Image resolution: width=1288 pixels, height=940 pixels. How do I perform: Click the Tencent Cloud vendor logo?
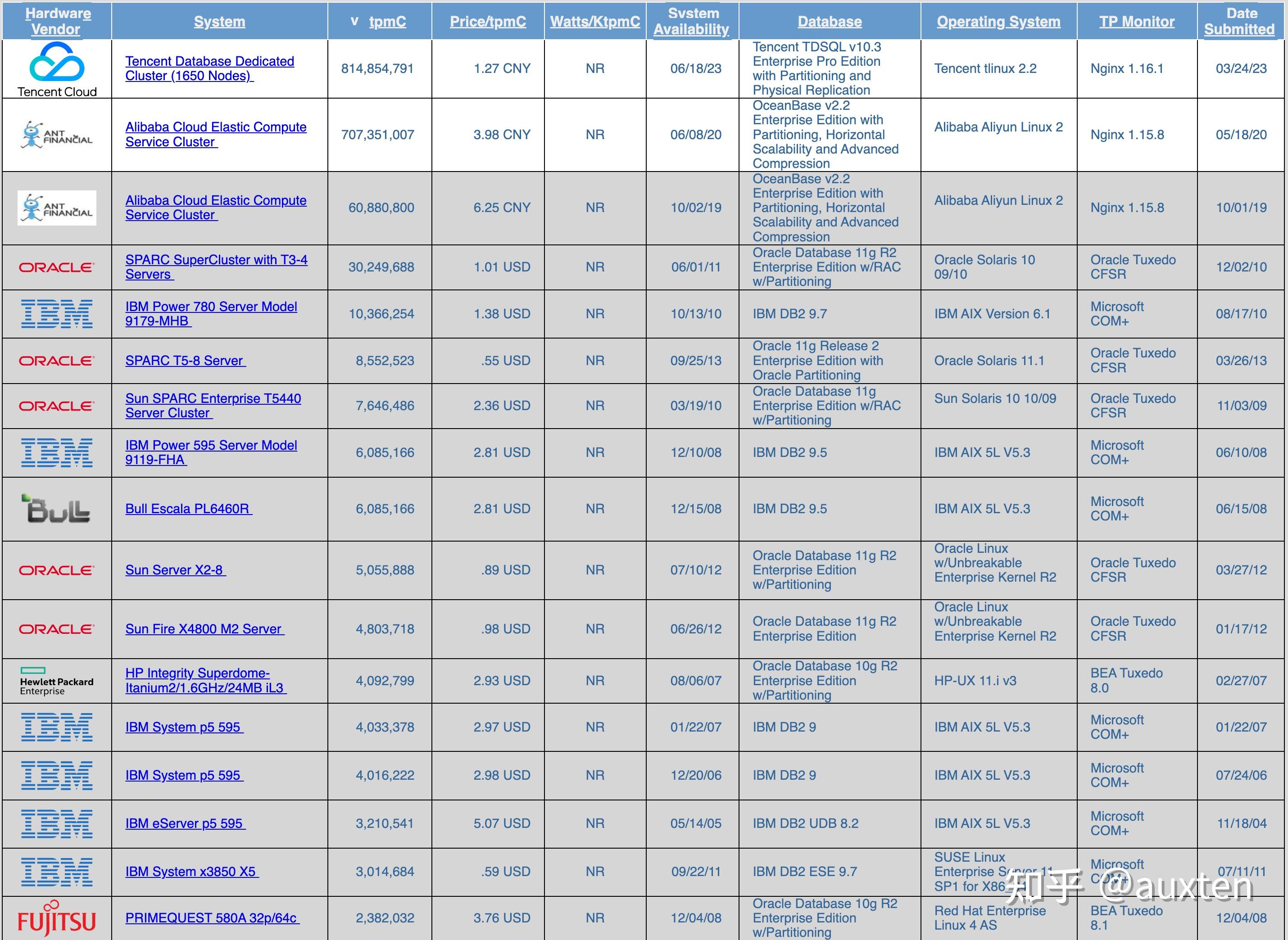click(56, 68)
